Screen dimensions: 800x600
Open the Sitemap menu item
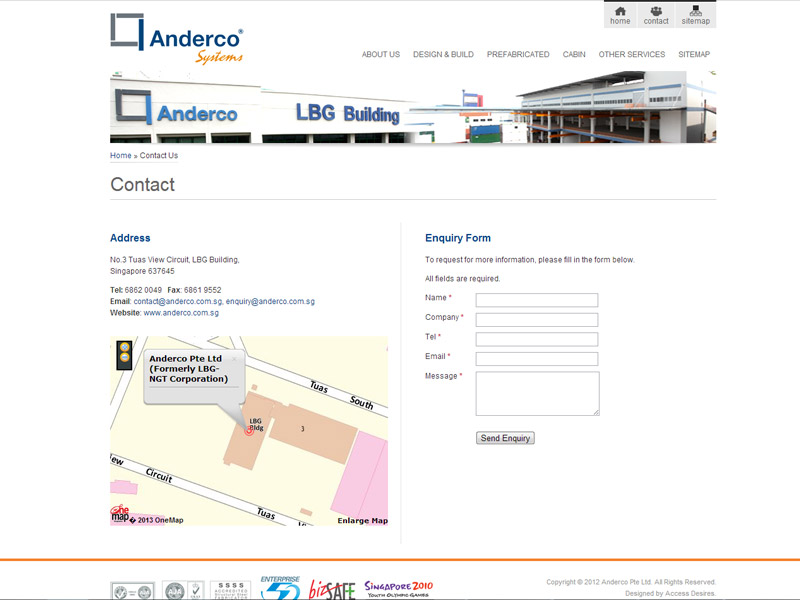point(694,55)
